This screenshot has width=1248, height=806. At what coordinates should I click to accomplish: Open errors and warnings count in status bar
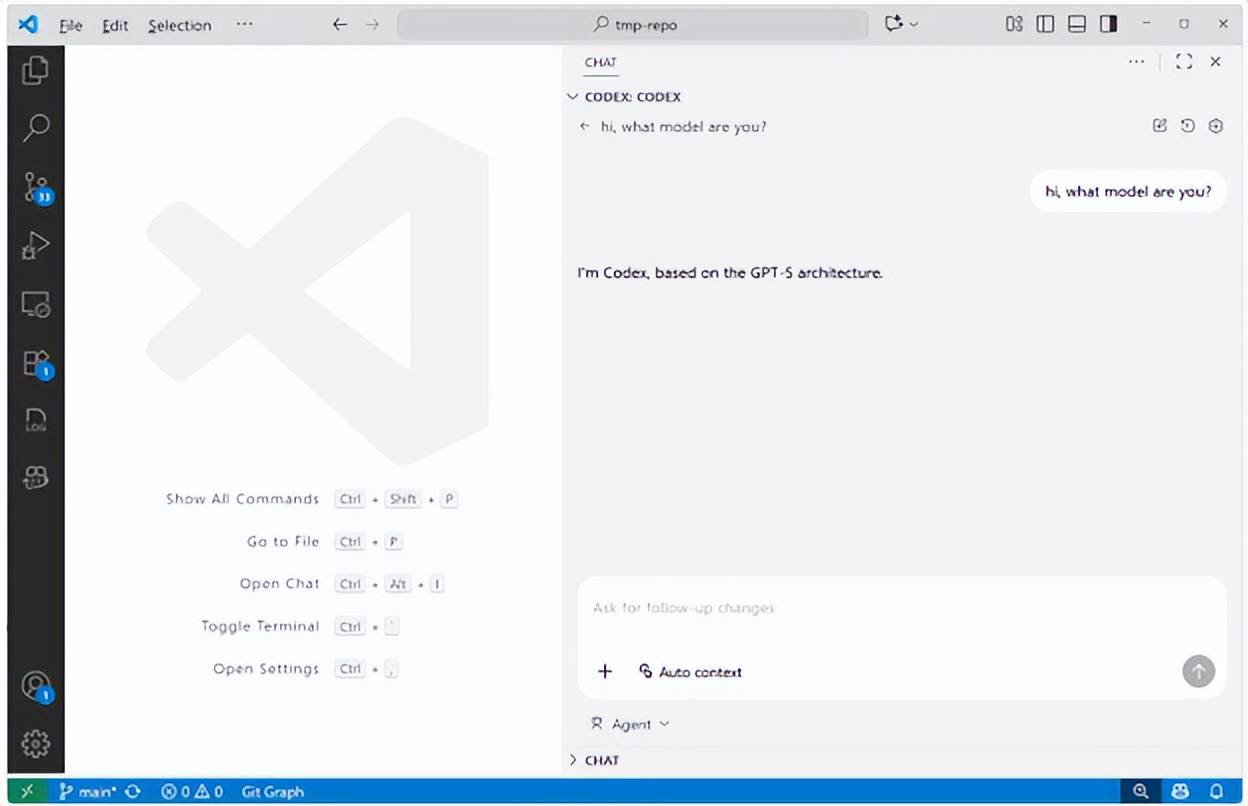[192, 791]
